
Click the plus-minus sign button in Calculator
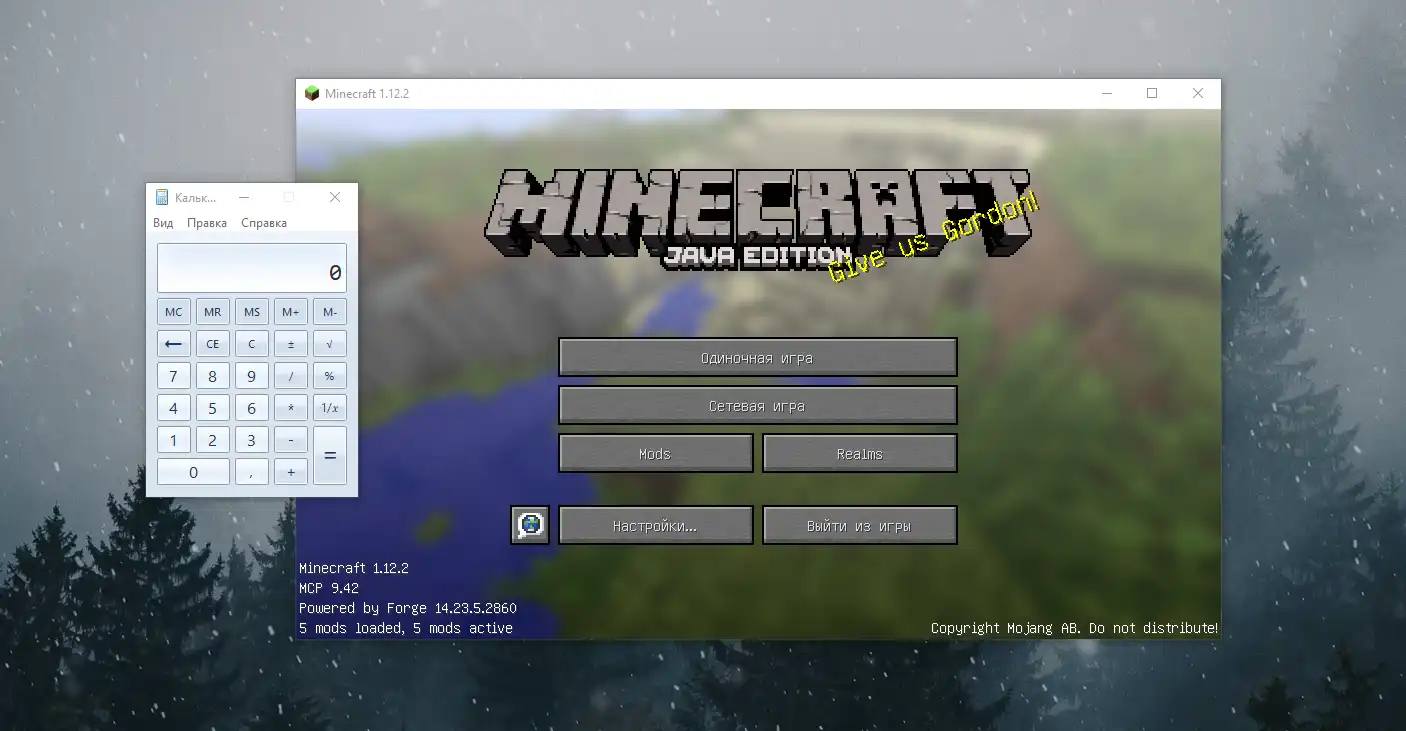click(291, 344)
